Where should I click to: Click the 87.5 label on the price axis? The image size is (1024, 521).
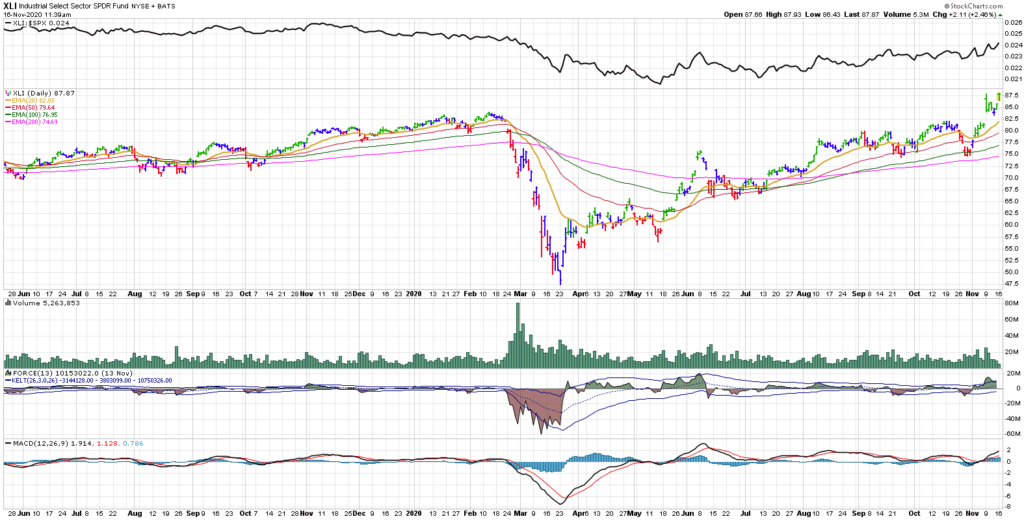pyautogui.click(x=1011, y=95)
